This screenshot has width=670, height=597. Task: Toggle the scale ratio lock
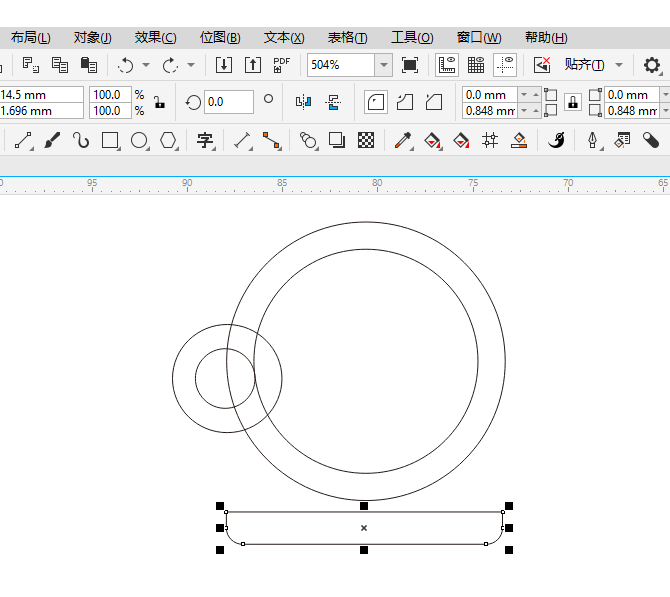[159, 102]
